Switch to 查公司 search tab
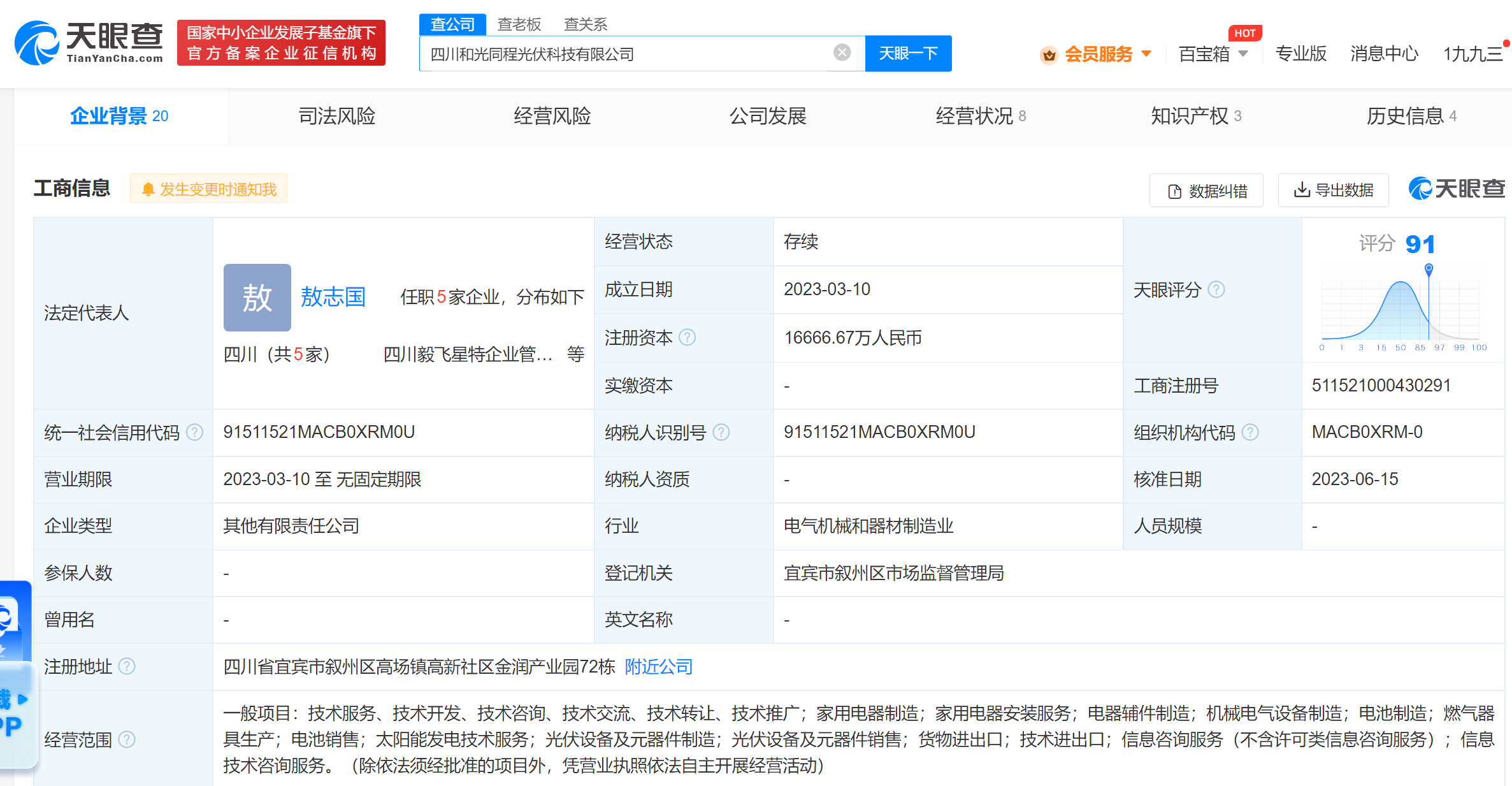The image size is (1512, 786). [x=452, y=24]
